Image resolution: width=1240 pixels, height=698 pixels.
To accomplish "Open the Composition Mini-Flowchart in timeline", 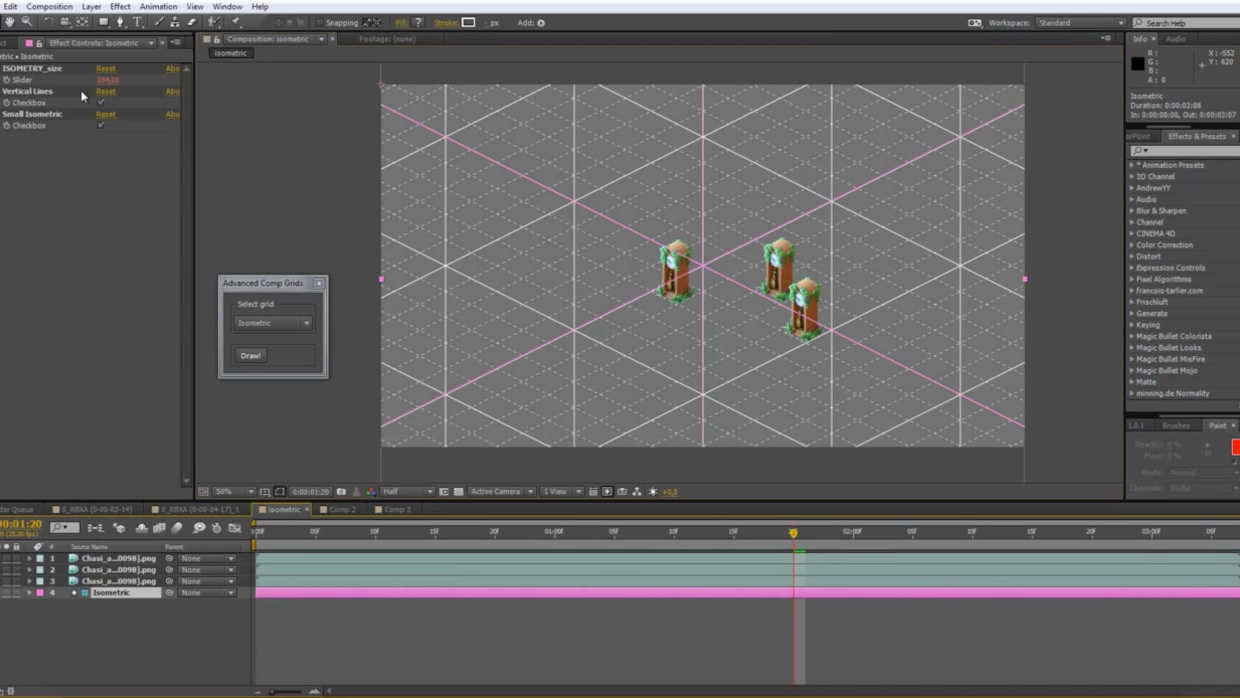I will tap(95, 528).
